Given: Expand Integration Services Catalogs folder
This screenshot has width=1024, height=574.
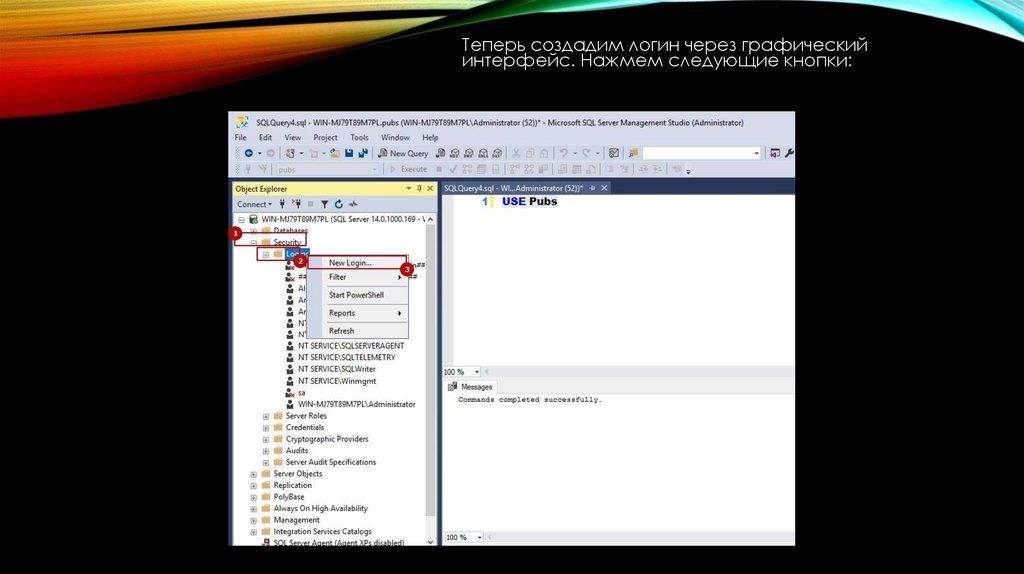Looking at the screenshot, I should tap(253, 533).
